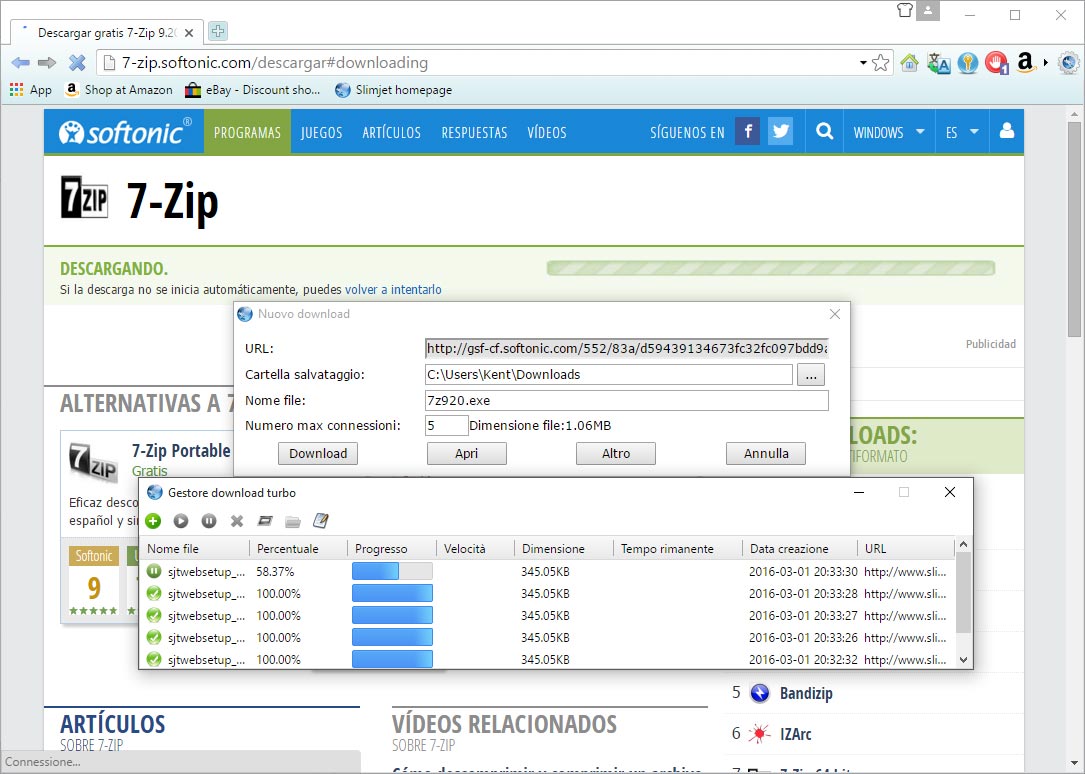
Task: Click the add new download green plus icon
Action: pos(154,521)
